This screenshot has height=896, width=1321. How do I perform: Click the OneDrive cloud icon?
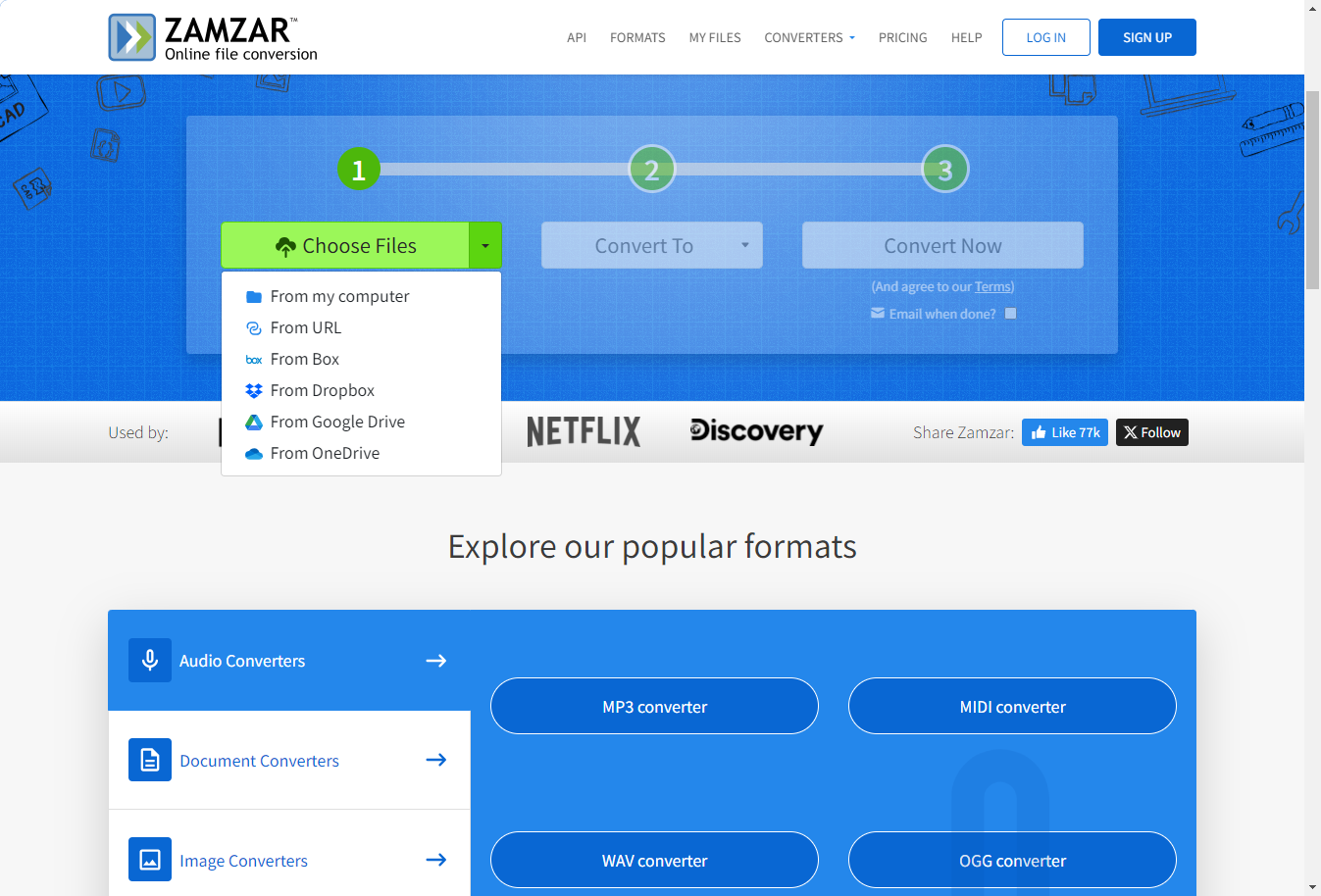(x=254, y=453)
